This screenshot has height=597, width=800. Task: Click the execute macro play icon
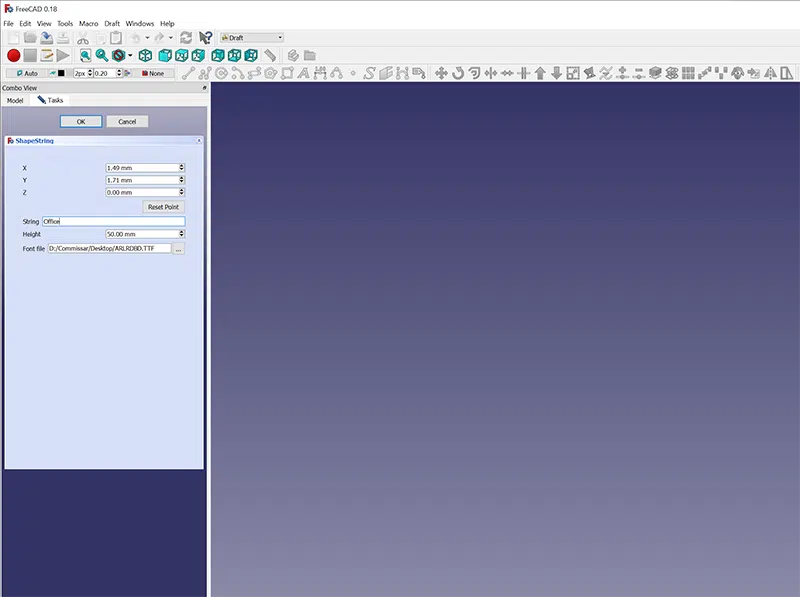click(63, 55)
